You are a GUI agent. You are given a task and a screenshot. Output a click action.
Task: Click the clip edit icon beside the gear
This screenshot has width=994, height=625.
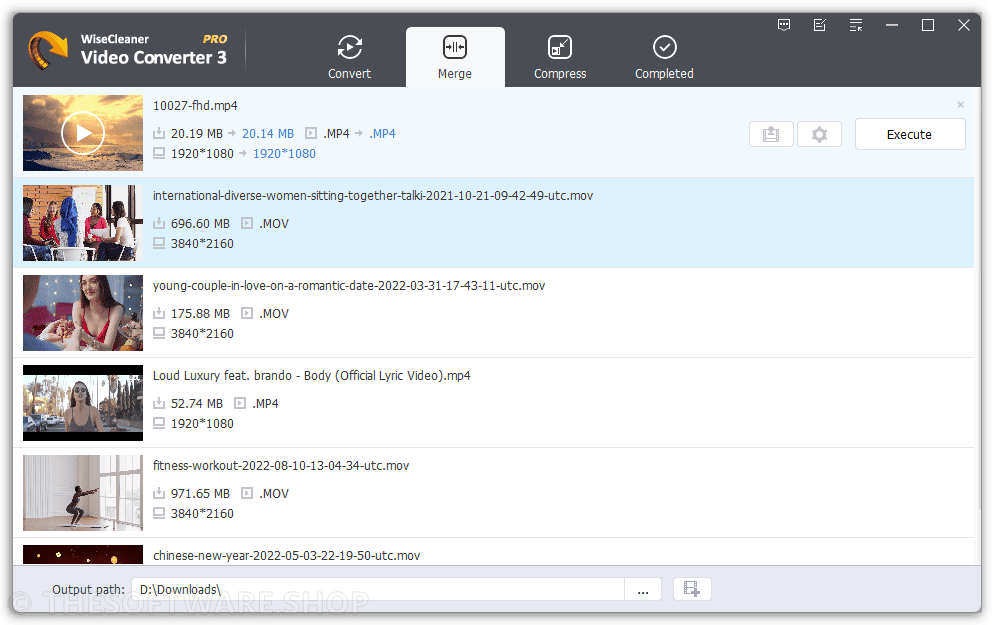click(x=771, y=134)
